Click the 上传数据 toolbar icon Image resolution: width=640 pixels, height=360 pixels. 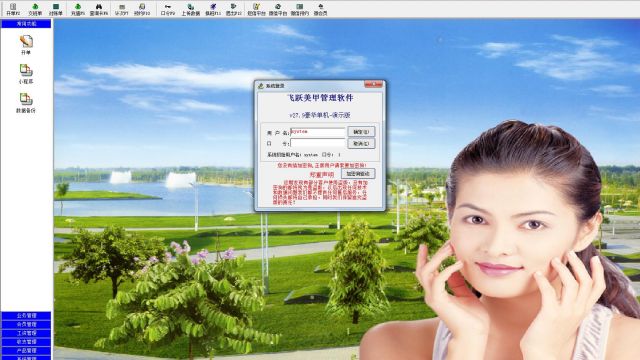(191, 9)
